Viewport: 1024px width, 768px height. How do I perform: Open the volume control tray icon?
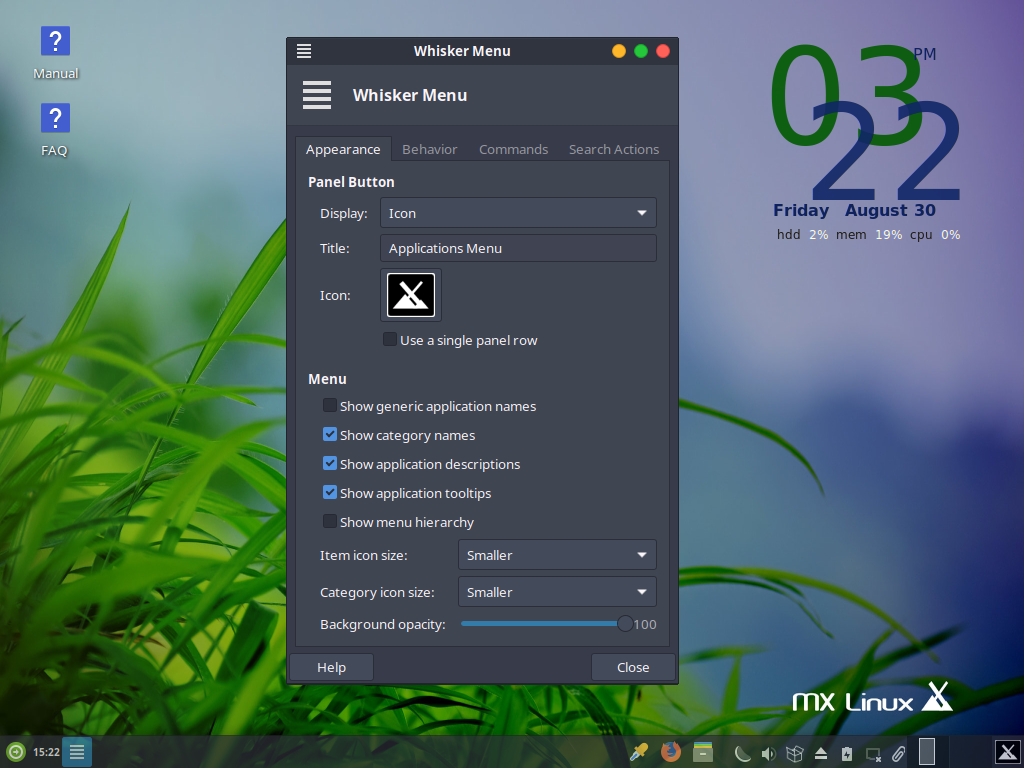tap(769, 754)
